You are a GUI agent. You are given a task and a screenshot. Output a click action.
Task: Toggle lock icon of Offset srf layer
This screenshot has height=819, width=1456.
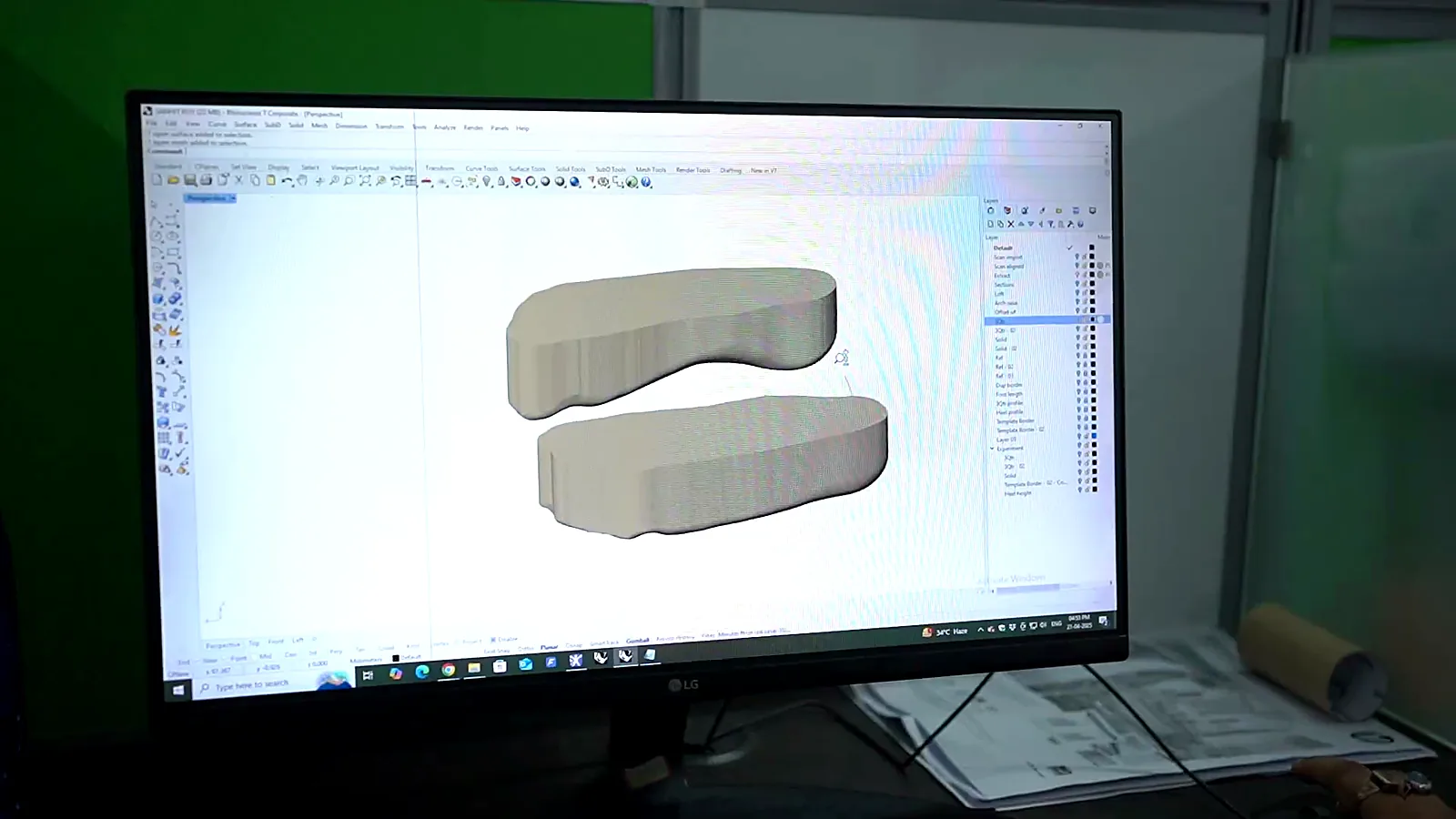point(1085,310)
